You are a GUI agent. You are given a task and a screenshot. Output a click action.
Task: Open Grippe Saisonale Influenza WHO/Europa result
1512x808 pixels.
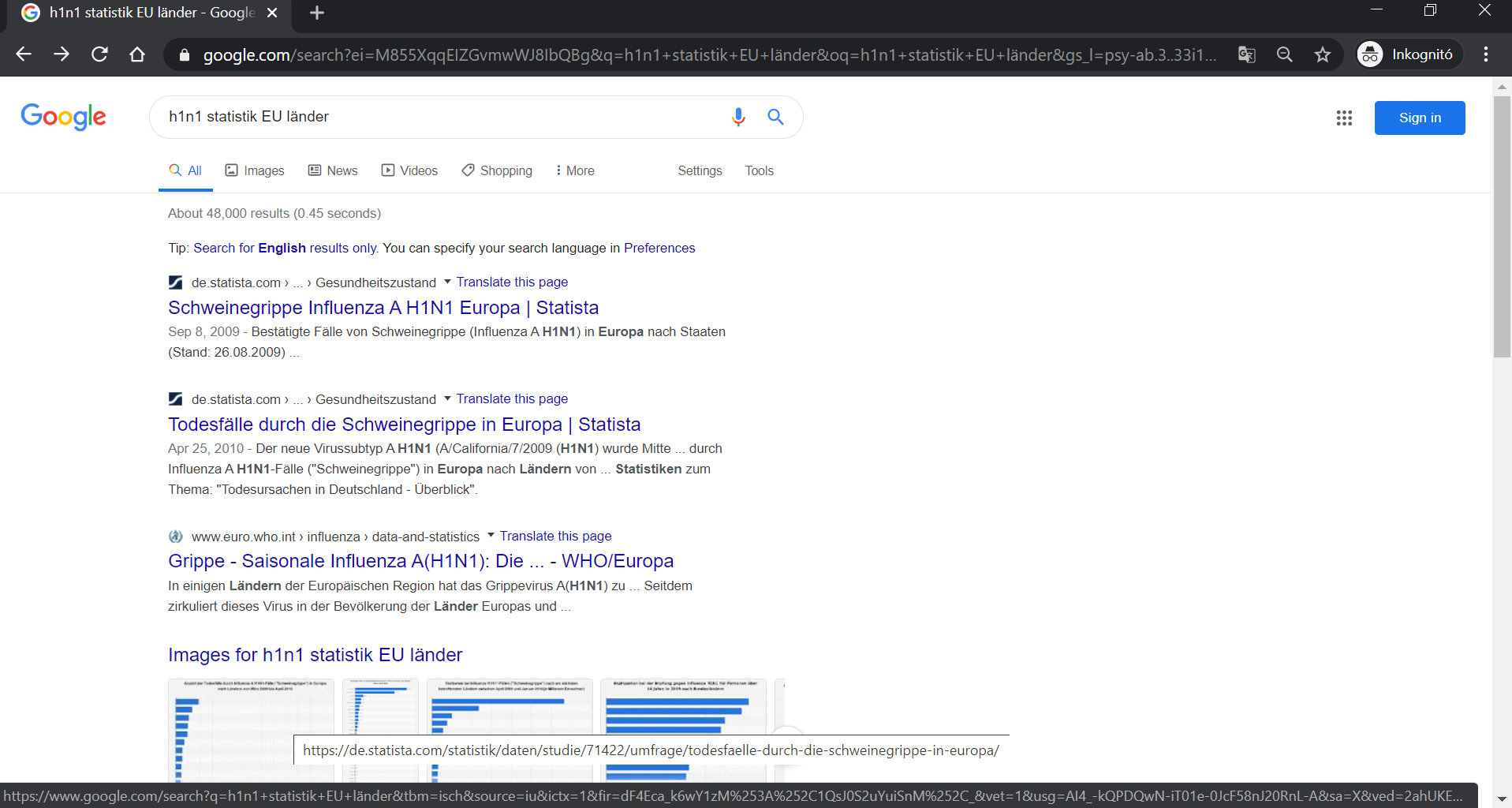click(x=420, y=561)
